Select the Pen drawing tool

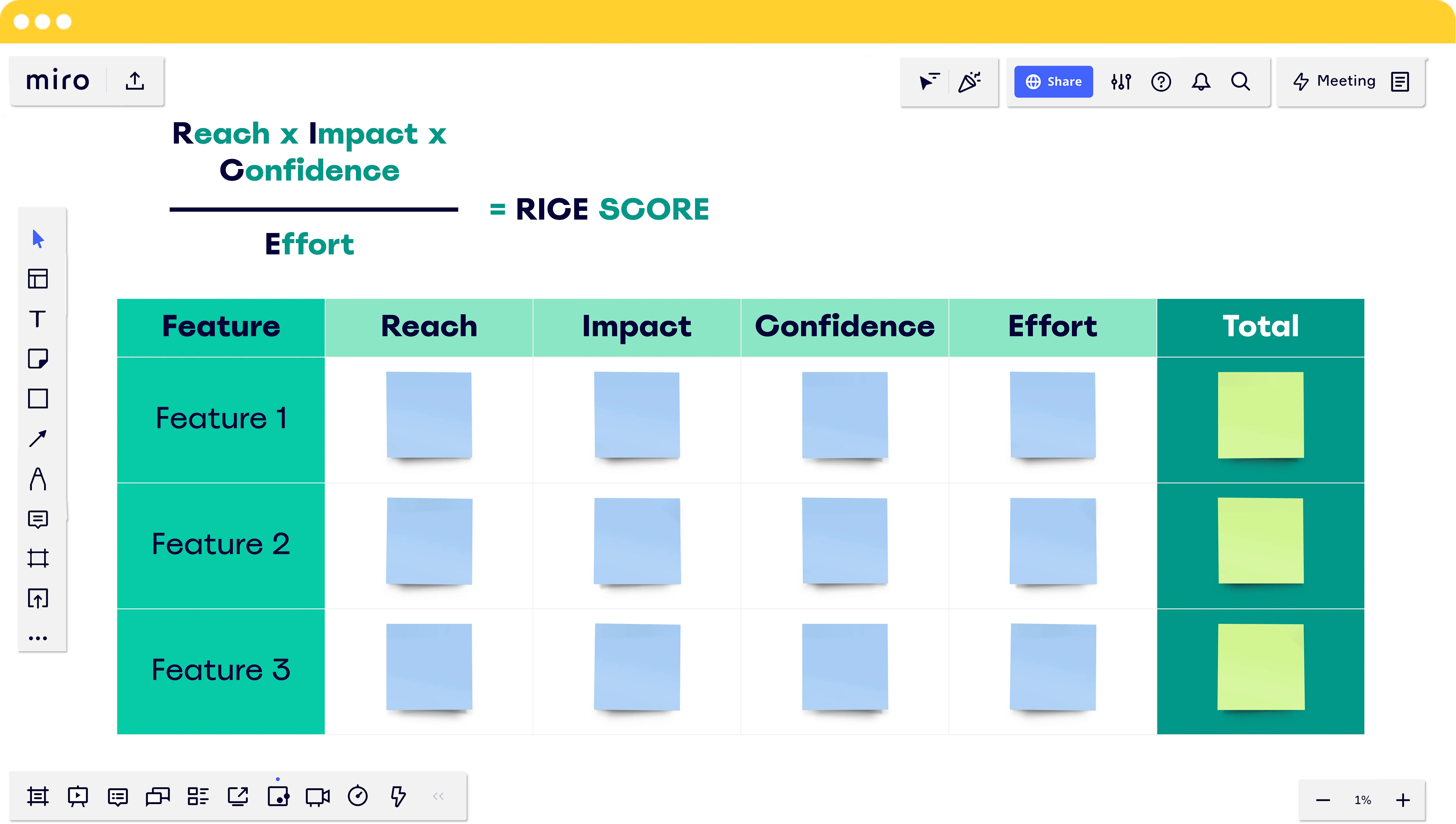pos(38,479)
